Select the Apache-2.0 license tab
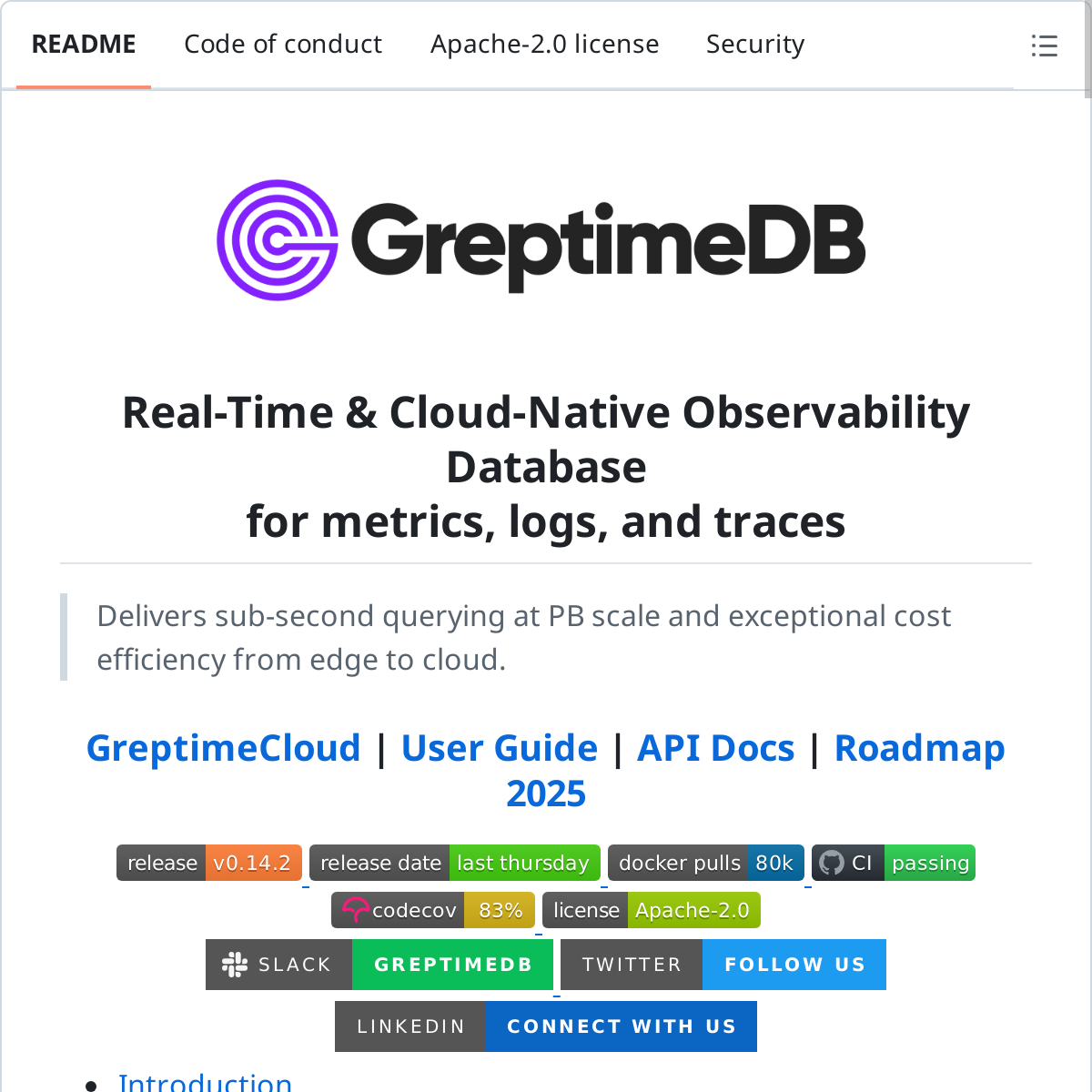The image size is (1092, 1092). [544, 45]
